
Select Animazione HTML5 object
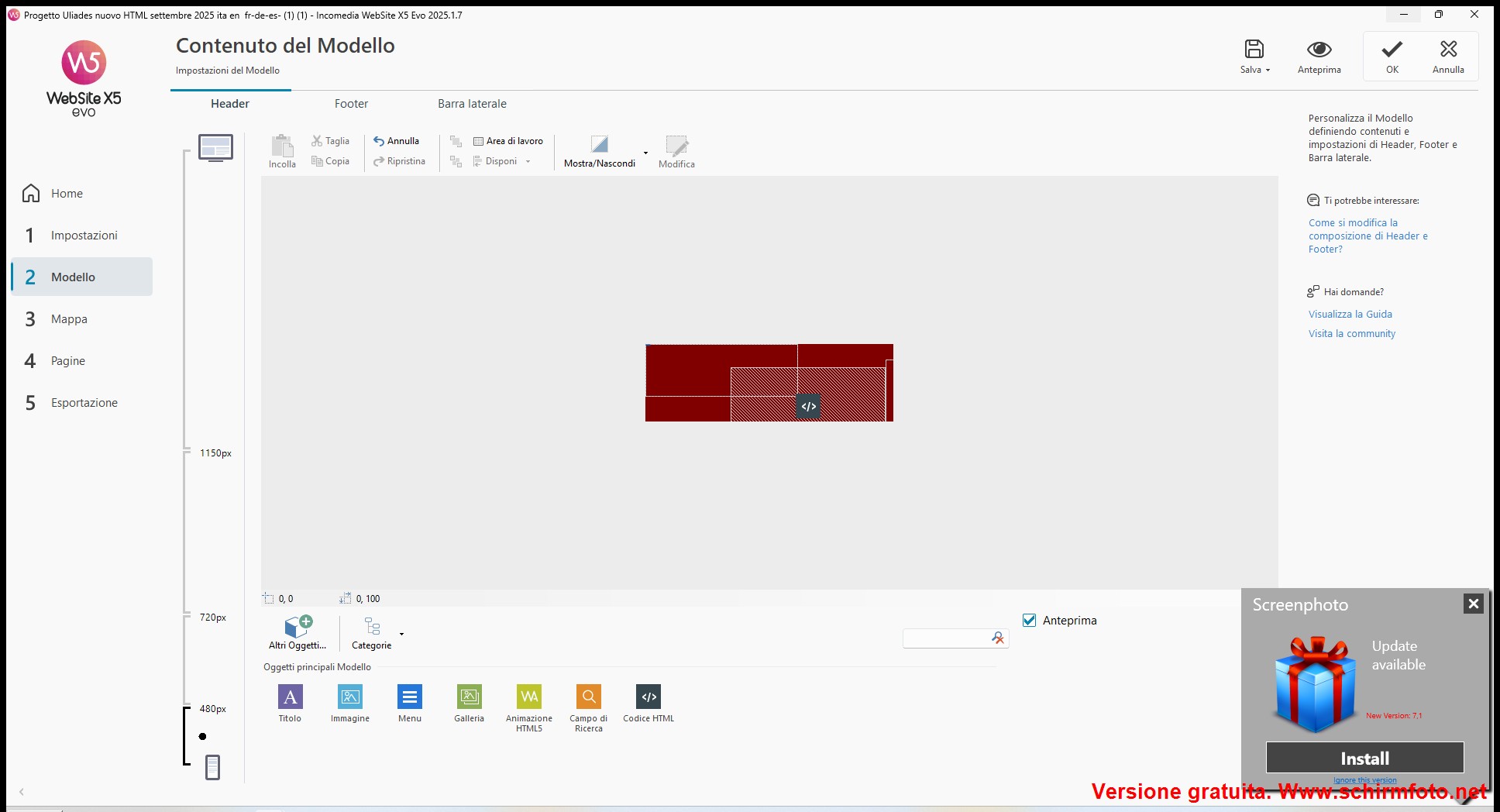(x=529, y=697)
